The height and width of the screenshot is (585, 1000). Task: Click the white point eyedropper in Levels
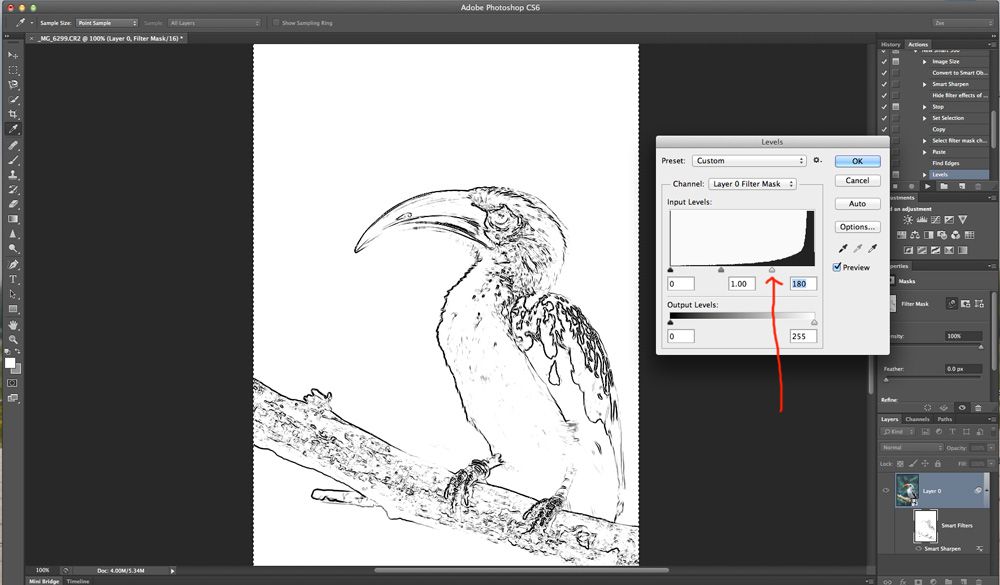click(x=872, y=248)
